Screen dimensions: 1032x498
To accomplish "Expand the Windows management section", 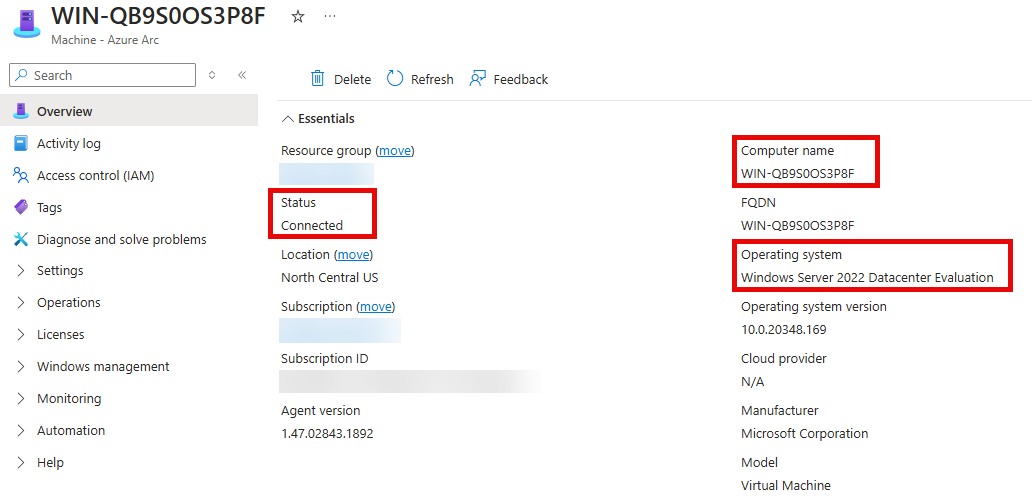I will (x=103, y=367).
